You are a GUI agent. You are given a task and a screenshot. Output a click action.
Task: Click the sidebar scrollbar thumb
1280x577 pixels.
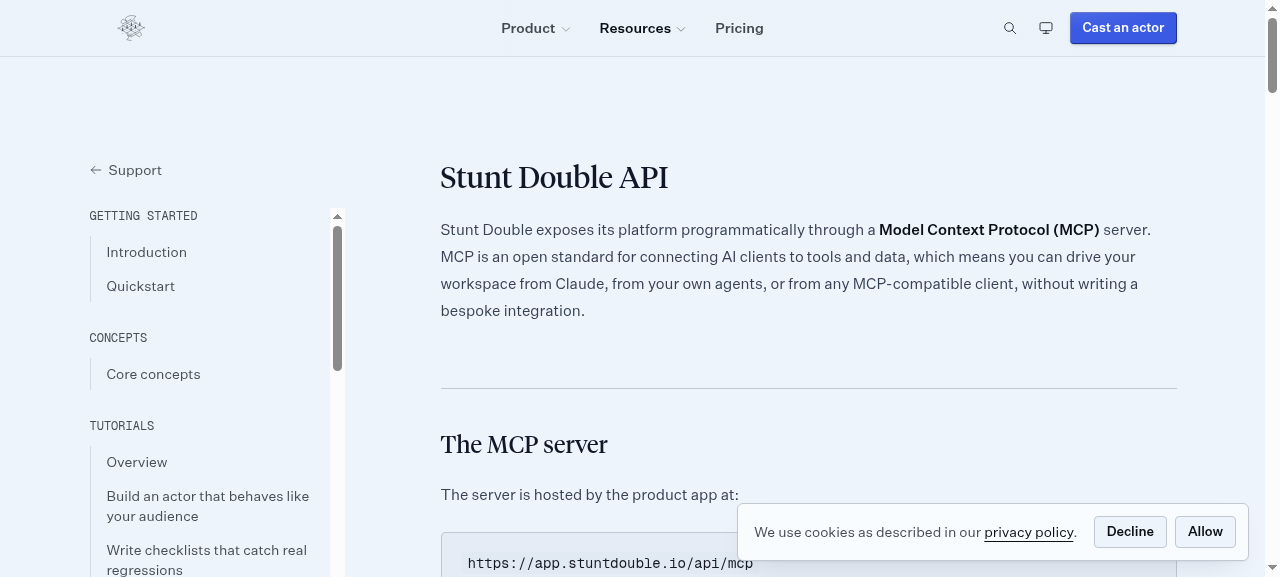point(337,298)
